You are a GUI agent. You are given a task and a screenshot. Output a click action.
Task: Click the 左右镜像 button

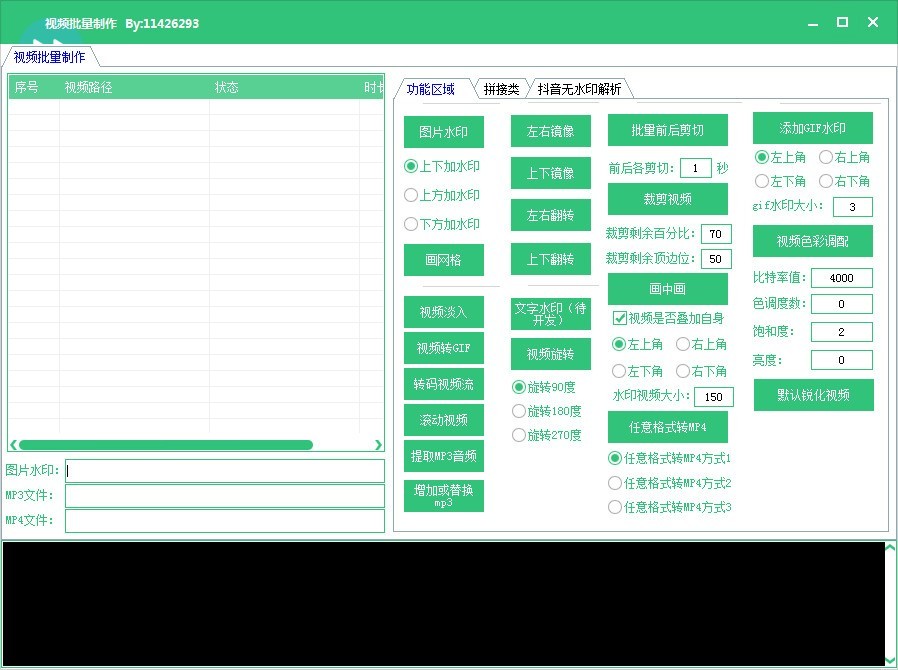pos(550,131)
